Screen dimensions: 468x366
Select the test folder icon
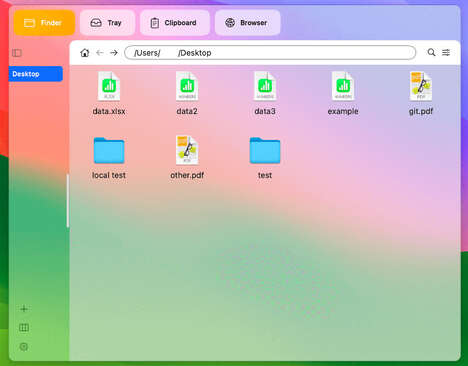(265, 150)
